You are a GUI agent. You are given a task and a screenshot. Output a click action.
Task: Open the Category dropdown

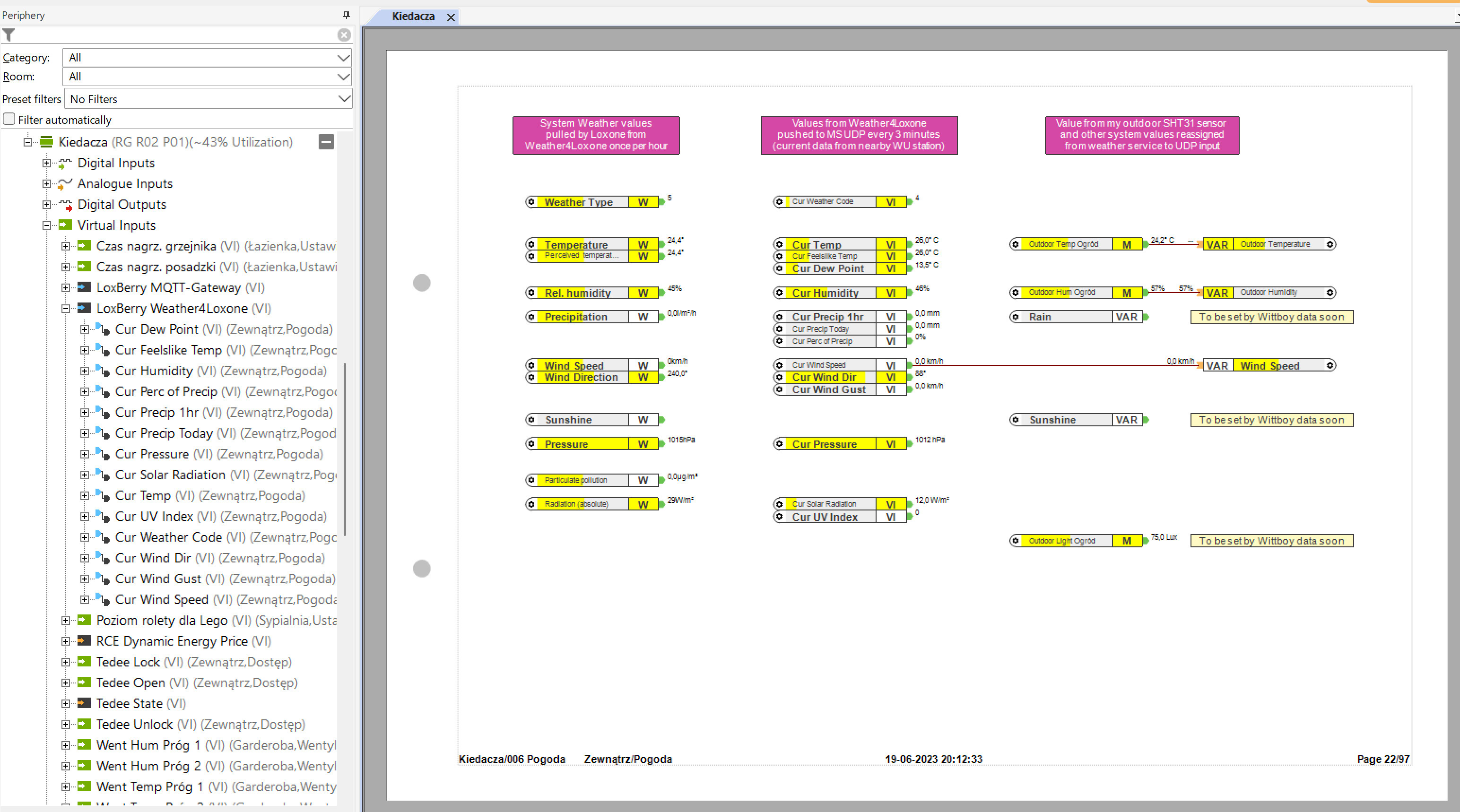tap(206, 57)
